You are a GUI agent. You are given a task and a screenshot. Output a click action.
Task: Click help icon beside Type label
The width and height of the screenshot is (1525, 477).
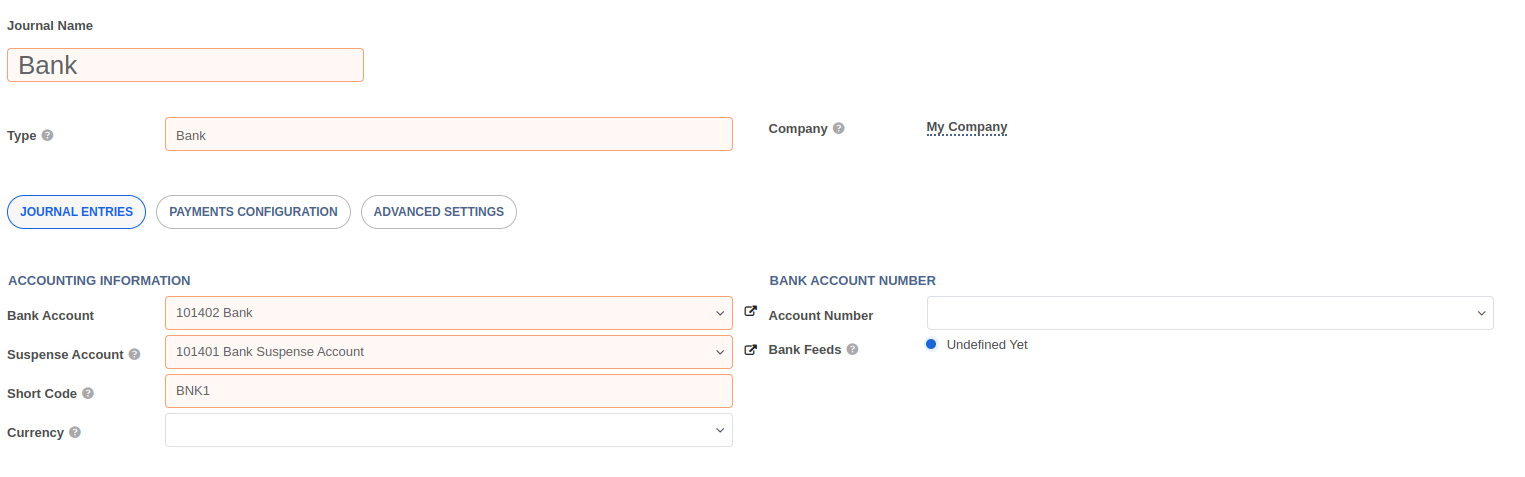48,135
